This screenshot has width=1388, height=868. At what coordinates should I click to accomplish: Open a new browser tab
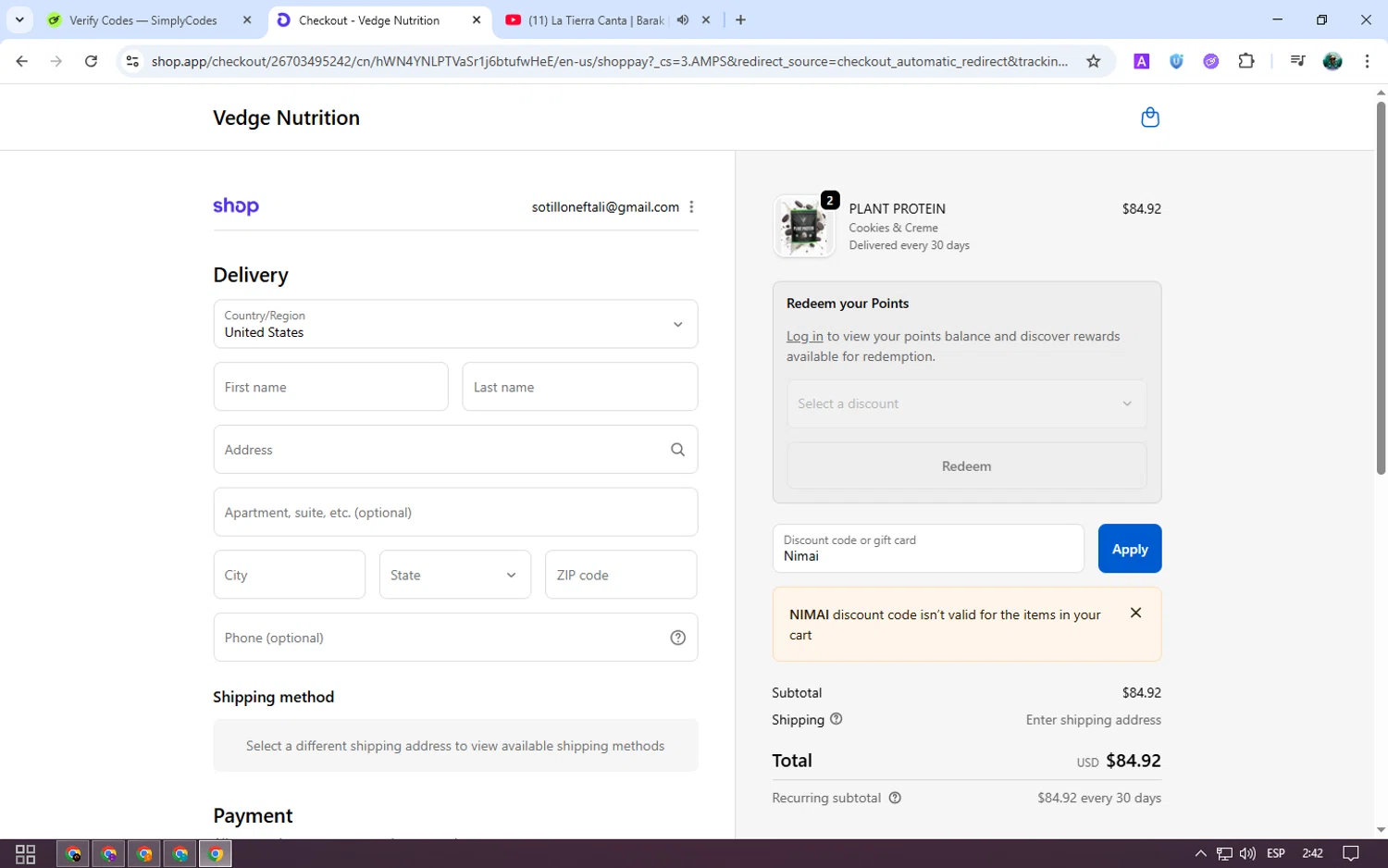click(740, 19)
